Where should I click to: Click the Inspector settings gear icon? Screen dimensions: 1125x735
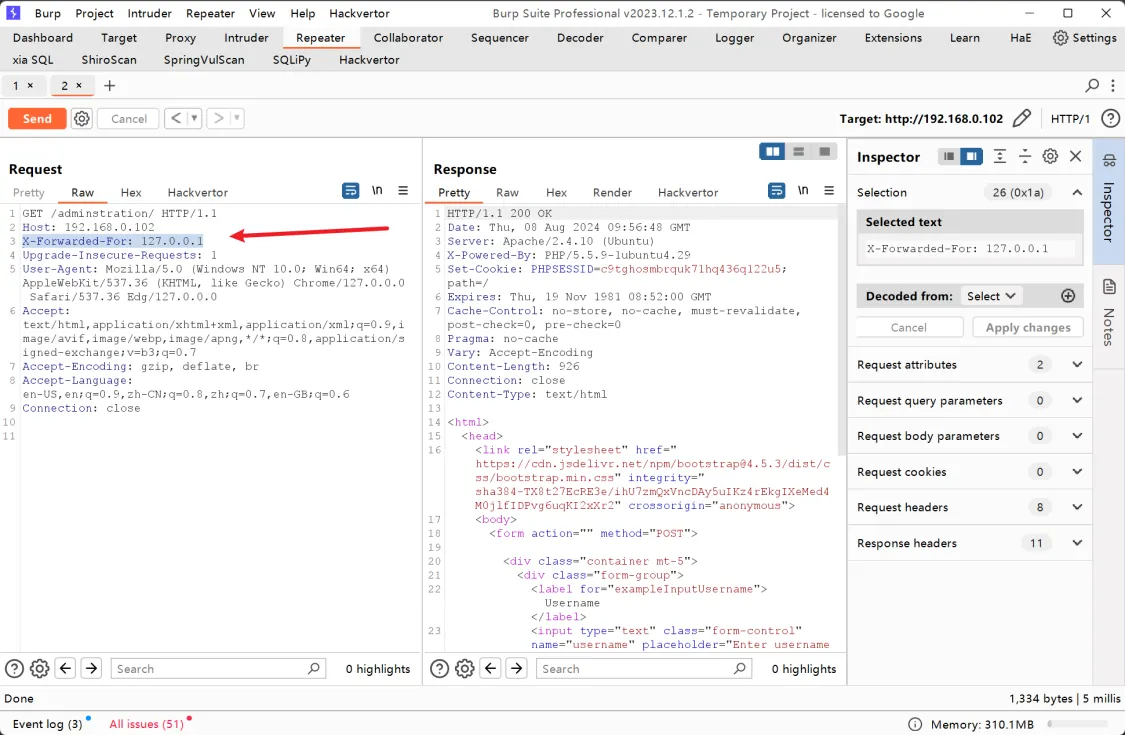(x=1050, y=157)
